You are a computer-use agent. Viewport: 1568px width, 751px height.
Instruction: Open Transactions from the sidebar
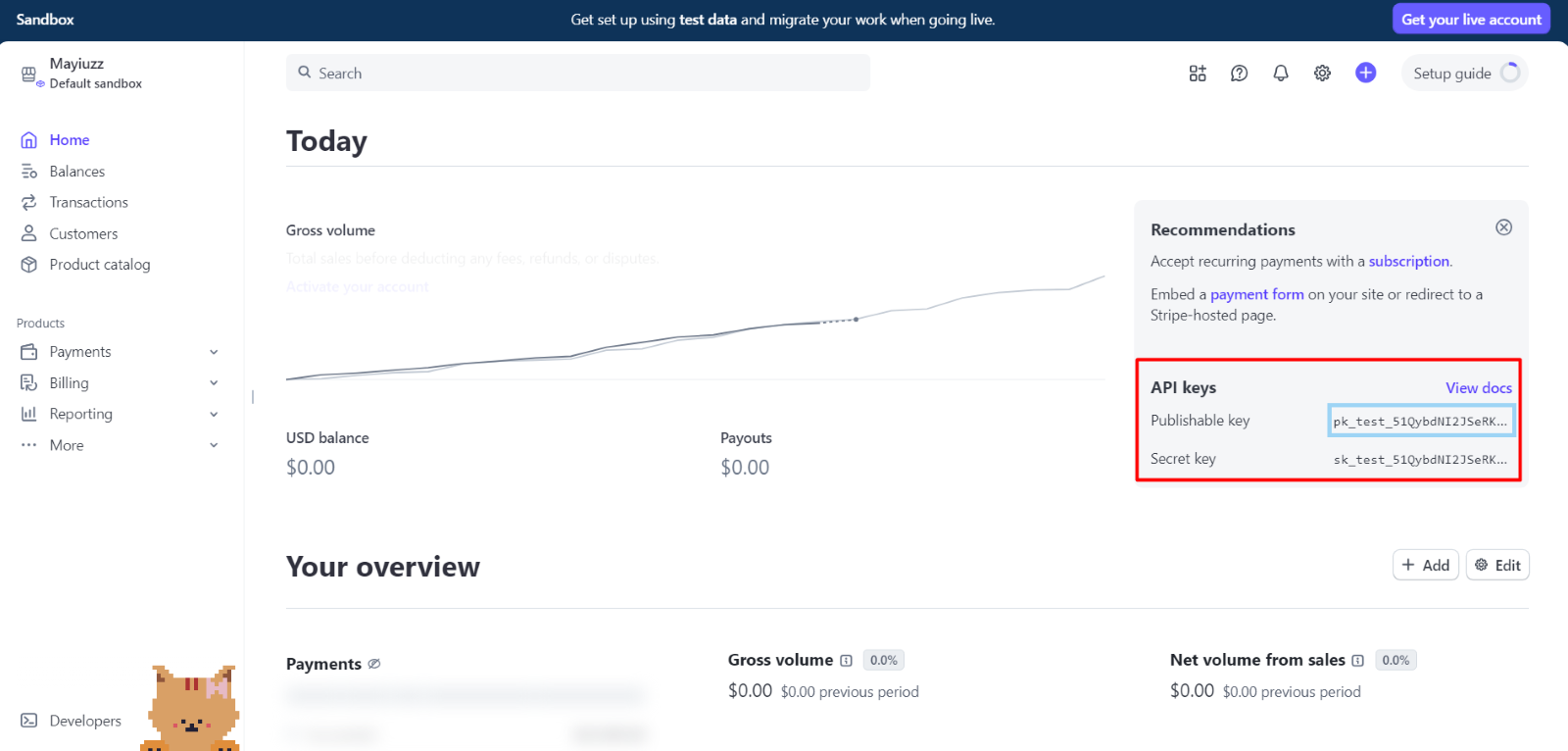point(89,203)
